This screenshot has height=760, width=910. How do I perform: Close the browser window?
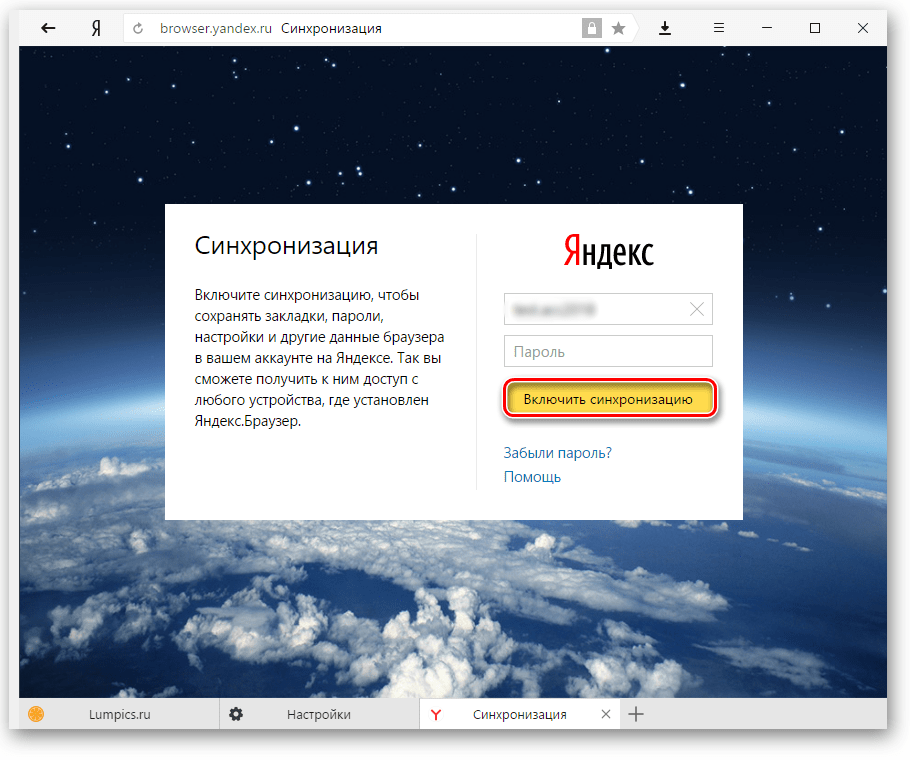pos(863,28)
